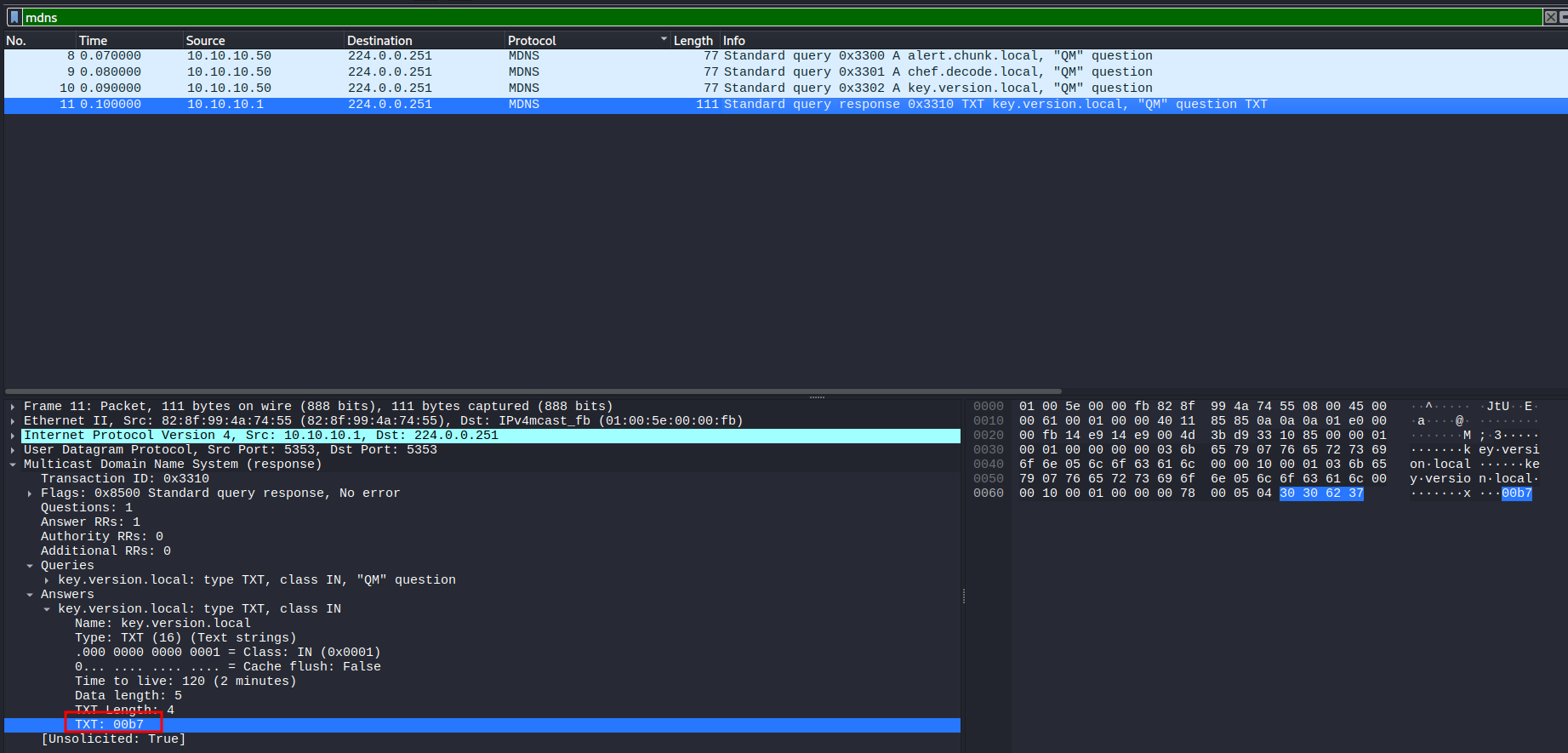The height and width of the screenshot is (753, 1568).
Task: Click the display filter bookmark icon
Action: coord(14,17)
